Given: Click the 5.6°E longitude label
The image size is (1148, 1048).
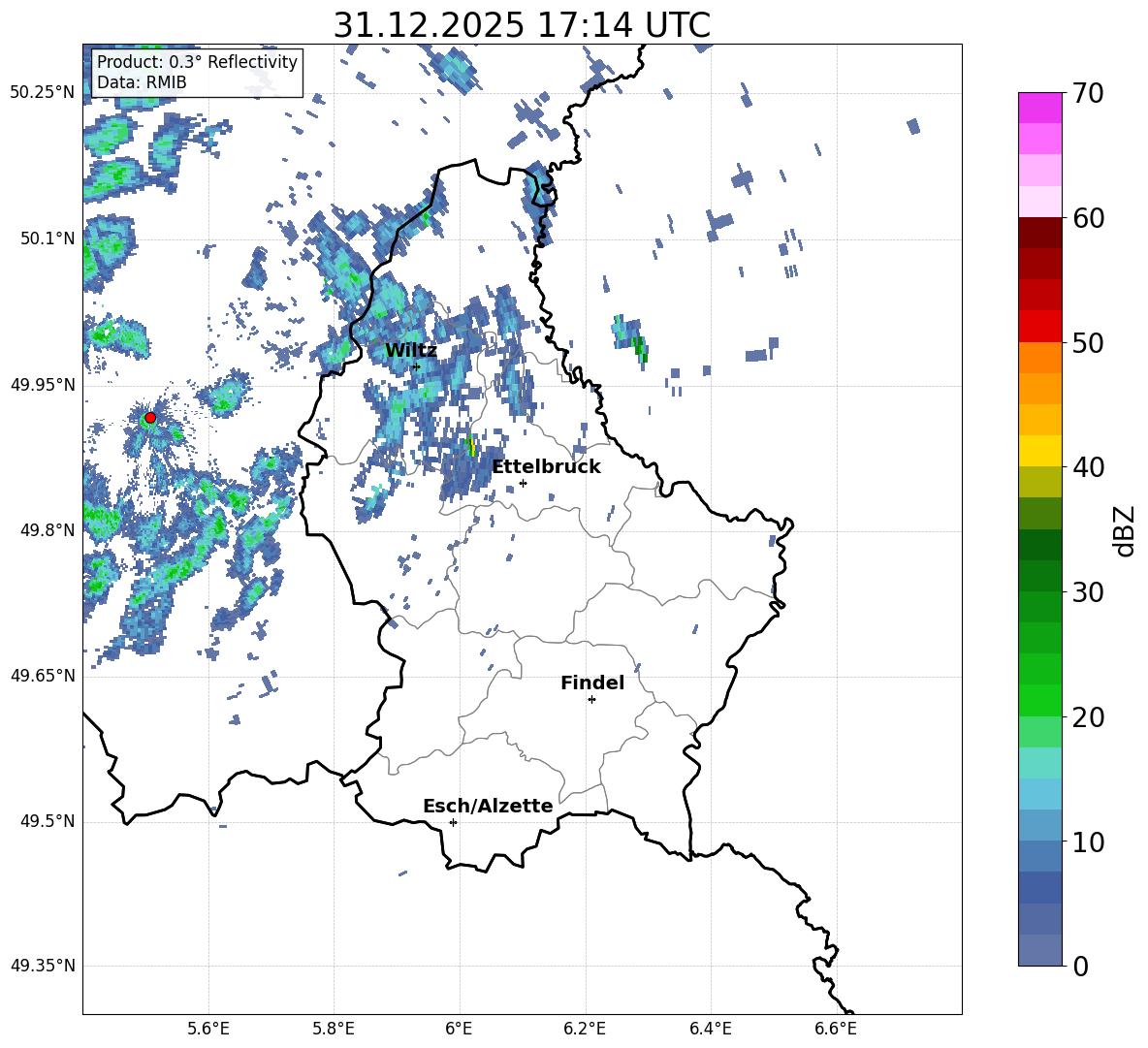Looking at the screenshot, I should pyautogui.click(x=208, y=1029).
